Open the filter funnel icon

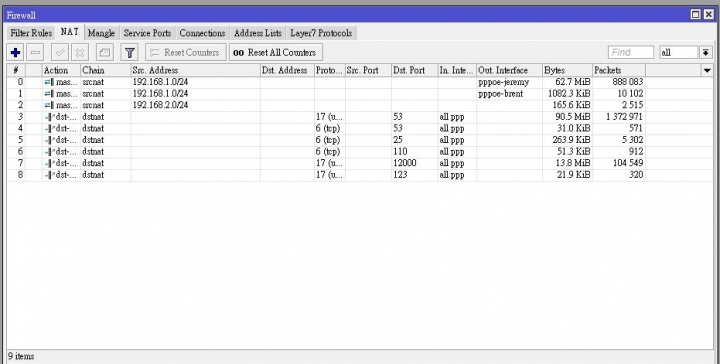[129, 52]
